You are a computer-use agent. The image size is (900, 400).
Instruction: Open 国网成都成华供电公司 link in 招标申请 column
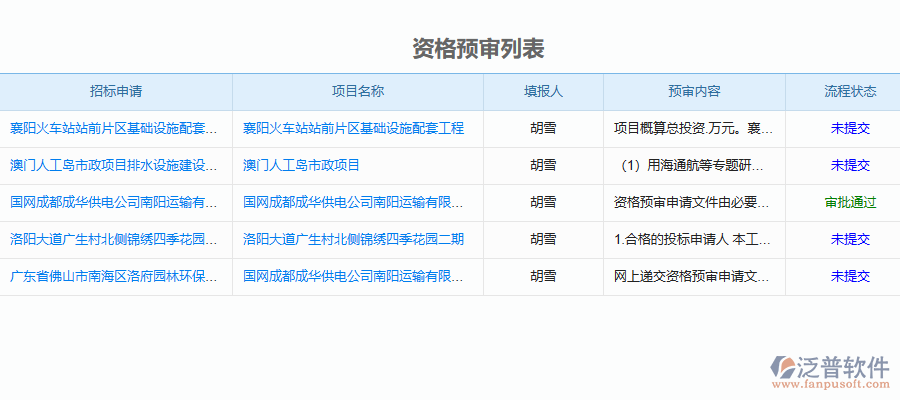(x=114, y=202)
